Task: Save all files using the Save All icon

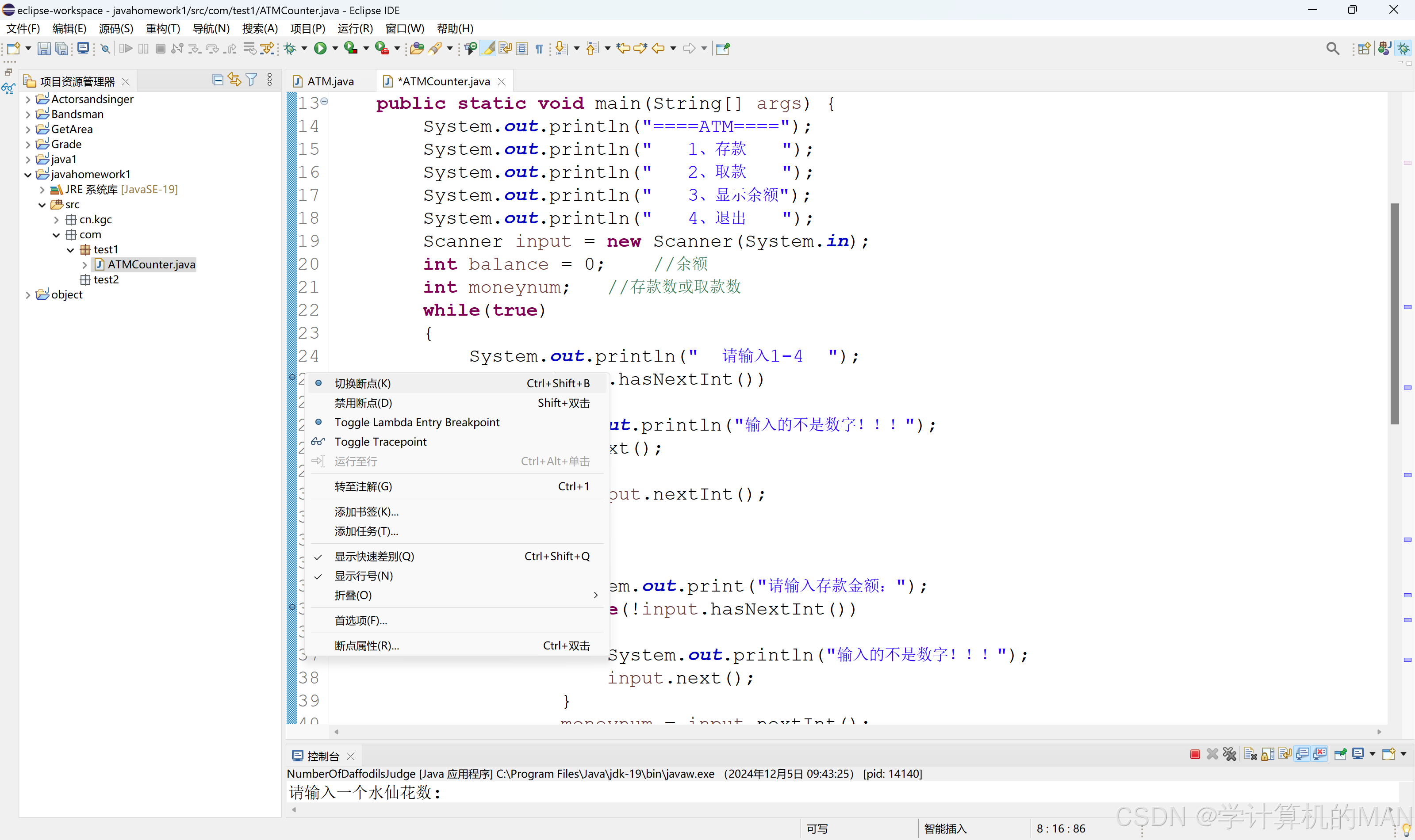Action: coord(61,48)
